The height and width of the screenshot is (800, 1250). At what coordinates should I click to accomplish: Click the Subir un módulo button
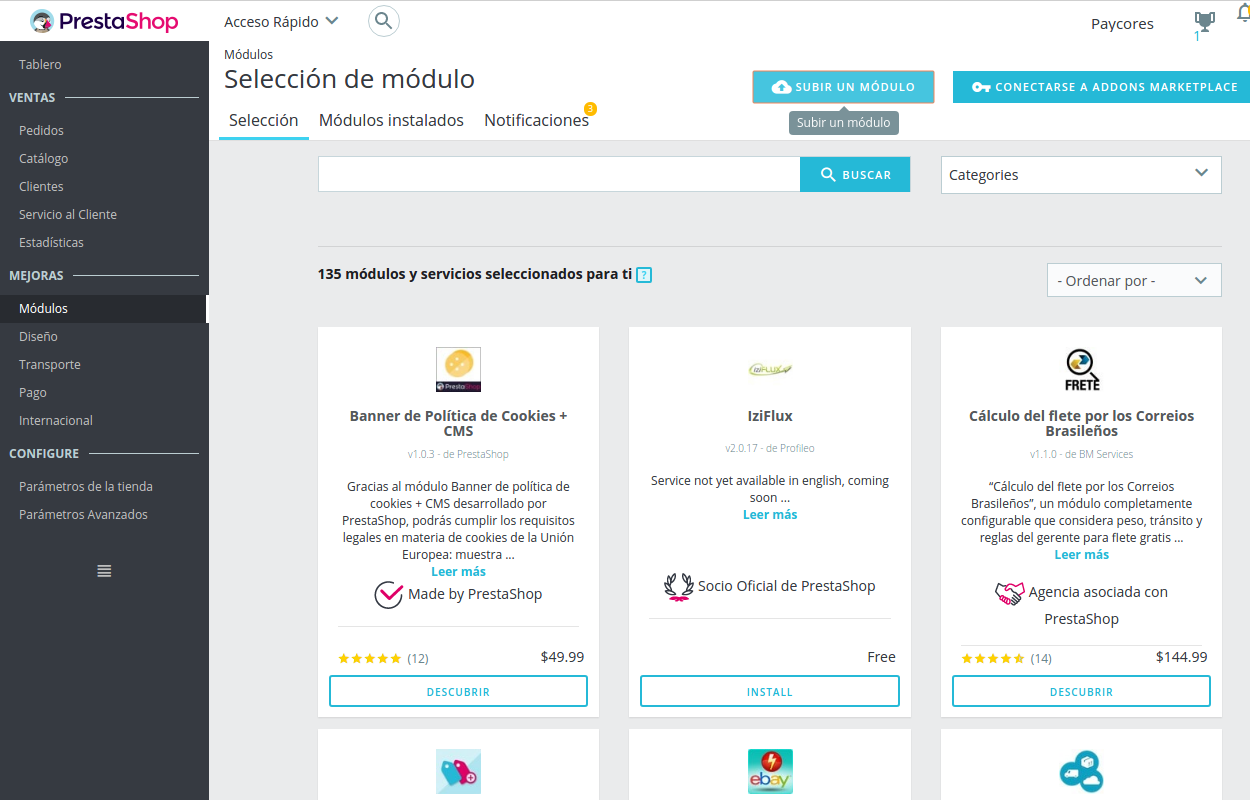(843, 87)
